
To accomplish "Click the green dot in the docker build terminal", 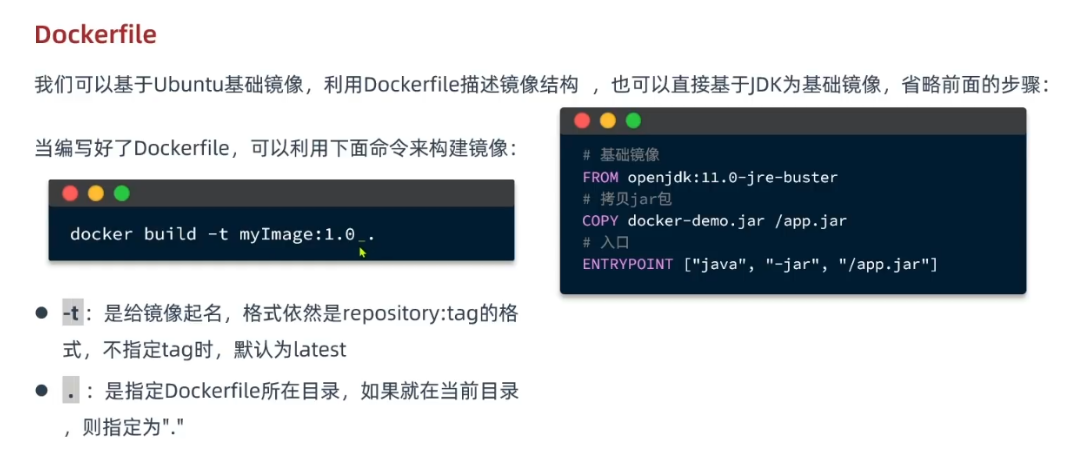I will (x=122, y=194).
